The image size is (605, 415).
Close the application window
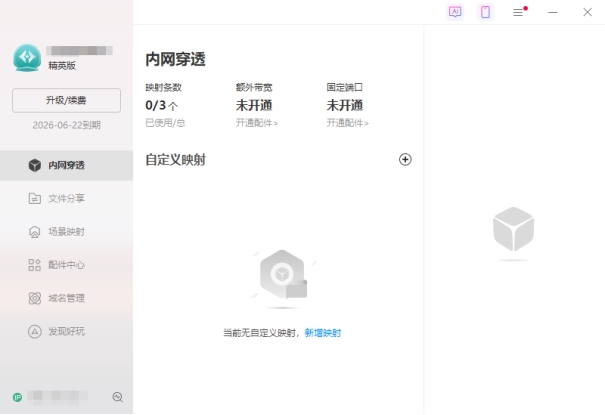point(587,12)
